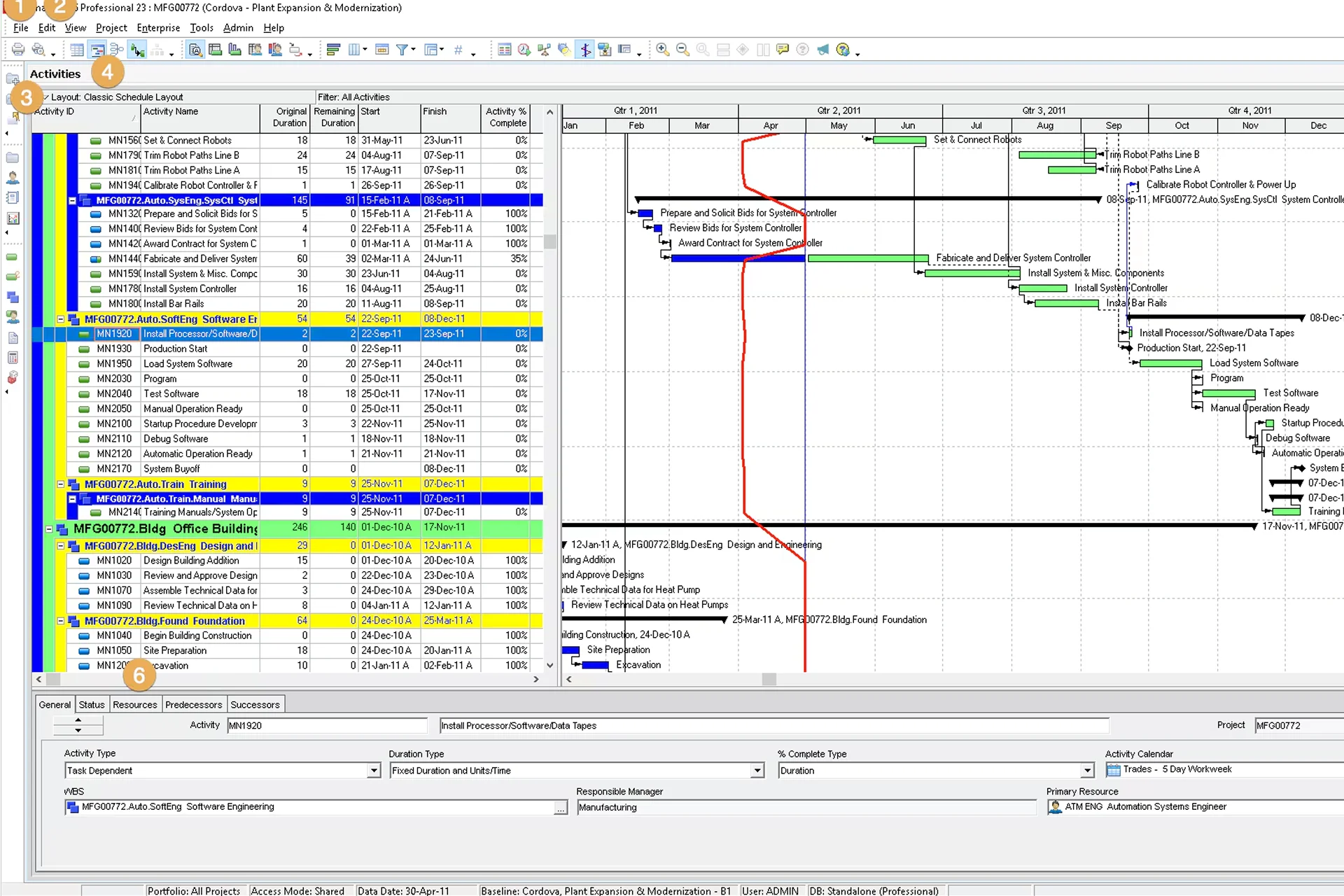
Task: Click the Print Preview icon
Action: coord(39,50)
